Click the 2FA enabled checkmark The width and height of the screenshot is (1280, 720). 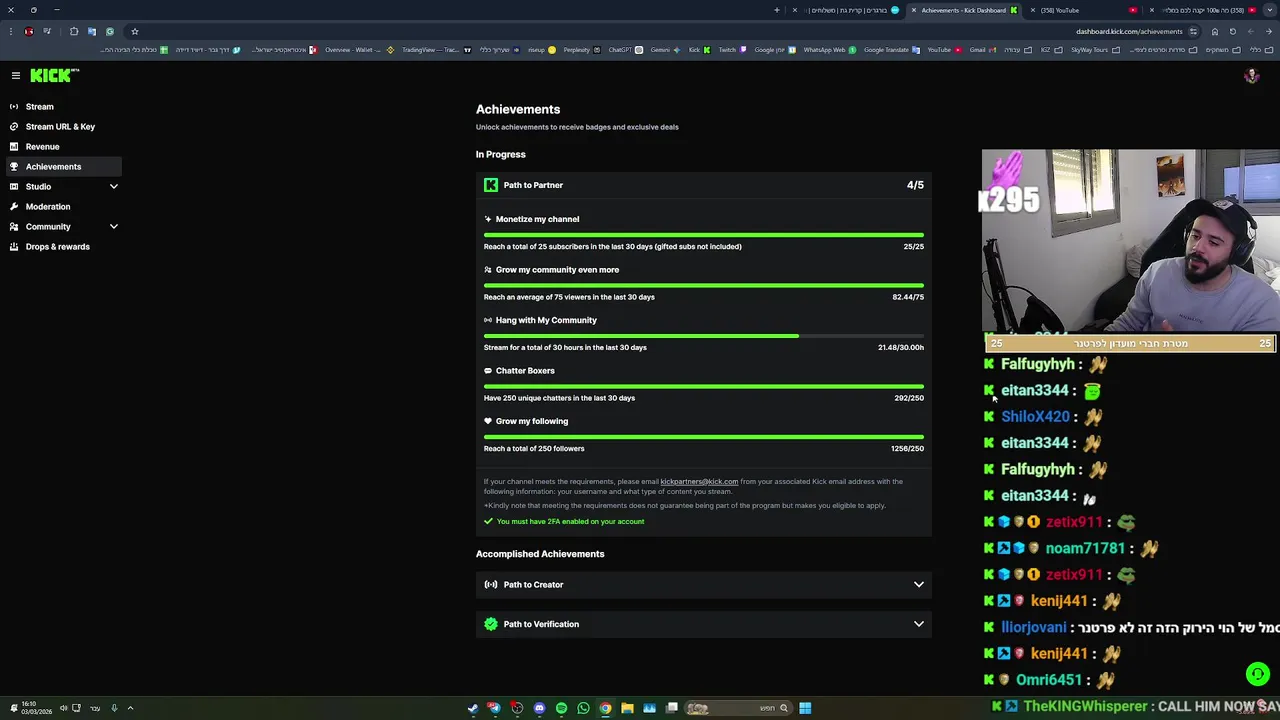[488, 521]
